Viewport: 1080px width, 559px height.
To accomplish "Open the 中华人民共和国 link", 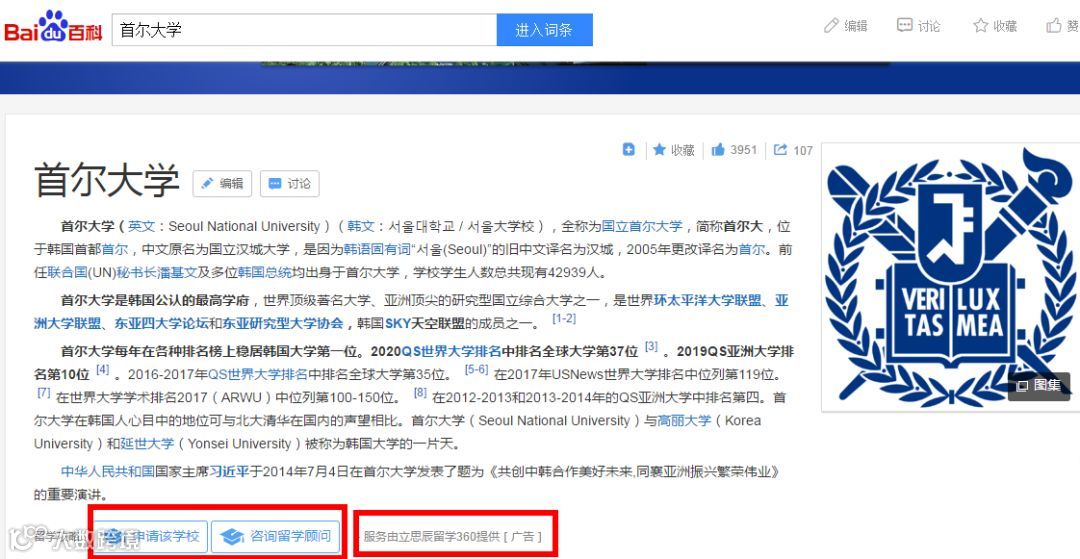I will (x=107, y=472).
